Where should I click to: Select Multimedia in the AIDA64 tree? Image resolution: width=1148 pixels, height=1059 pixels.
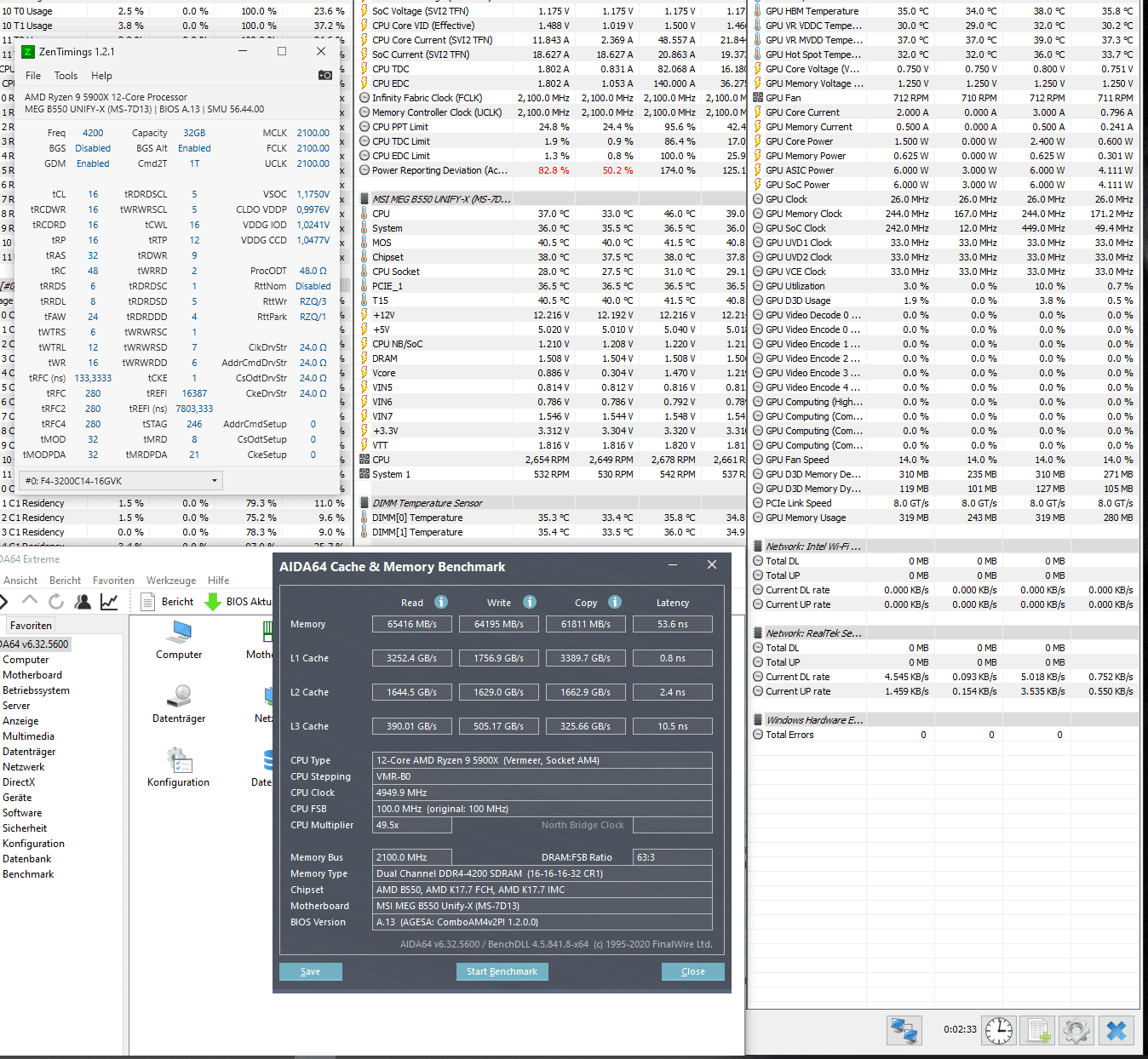[28, 736]
